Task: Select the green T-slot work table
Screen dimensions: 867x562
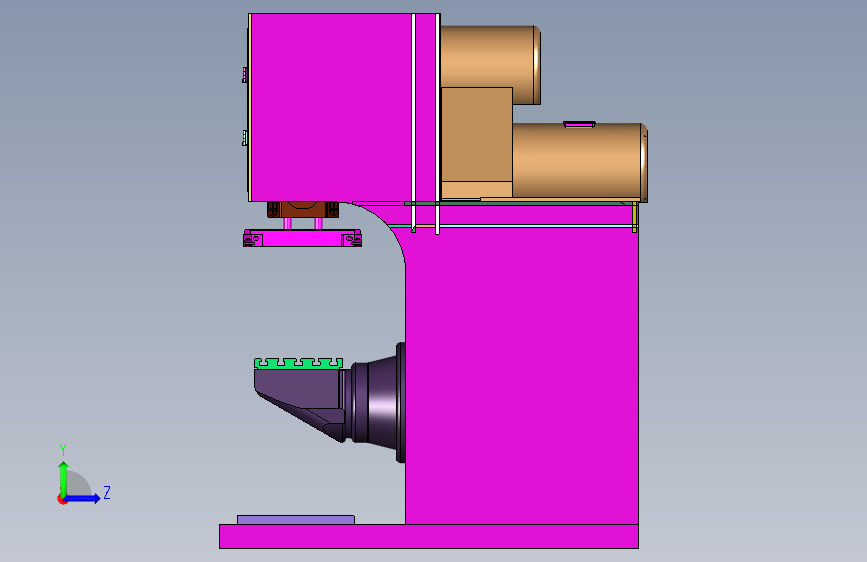Action: coord(299,363)
